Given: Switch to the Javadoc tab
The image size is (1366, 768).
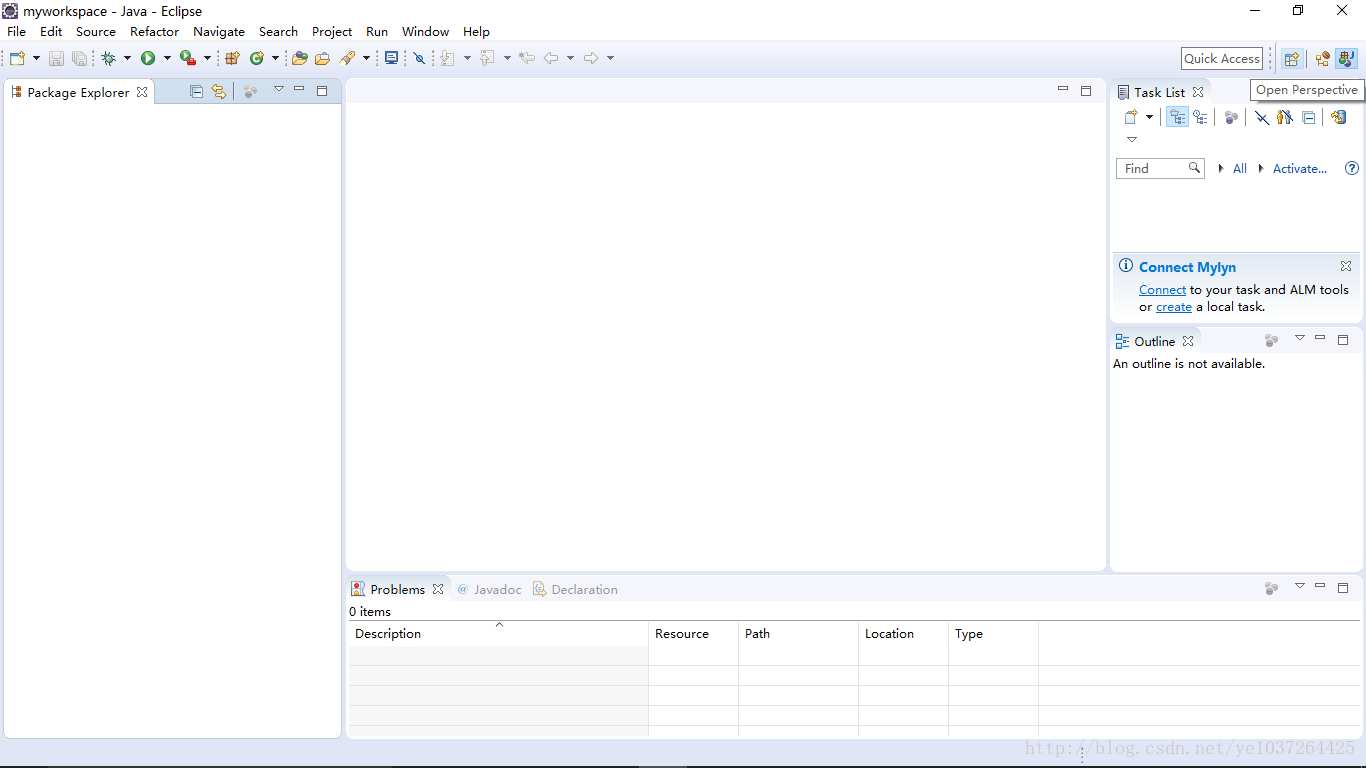Looking at the screenshot, I should [490, 589].
